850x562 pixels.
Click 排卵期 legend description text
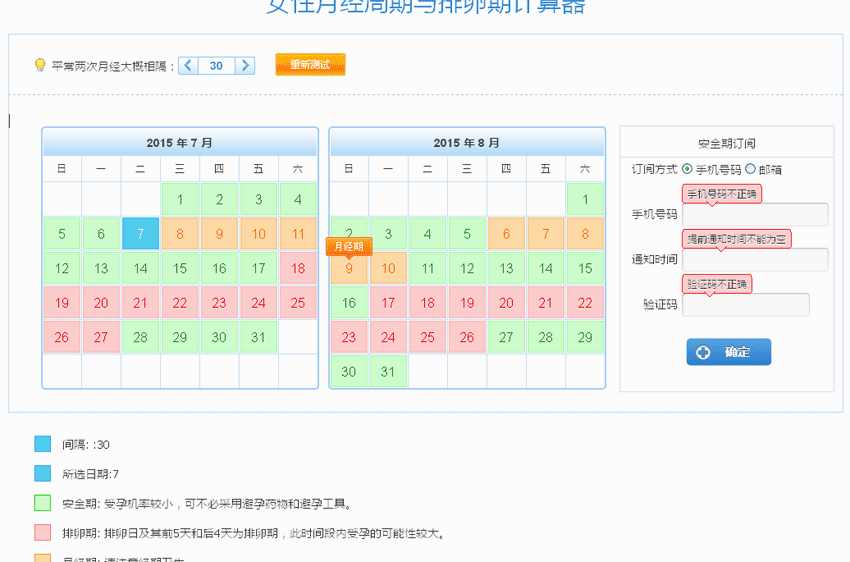[254, 533]
